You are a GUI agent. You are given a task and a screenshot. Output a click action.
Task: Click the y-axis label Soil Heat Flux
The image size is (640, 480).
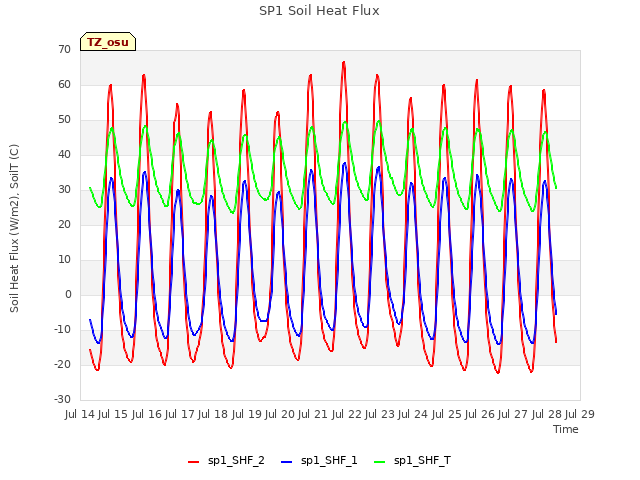click(x=14, y=228)
